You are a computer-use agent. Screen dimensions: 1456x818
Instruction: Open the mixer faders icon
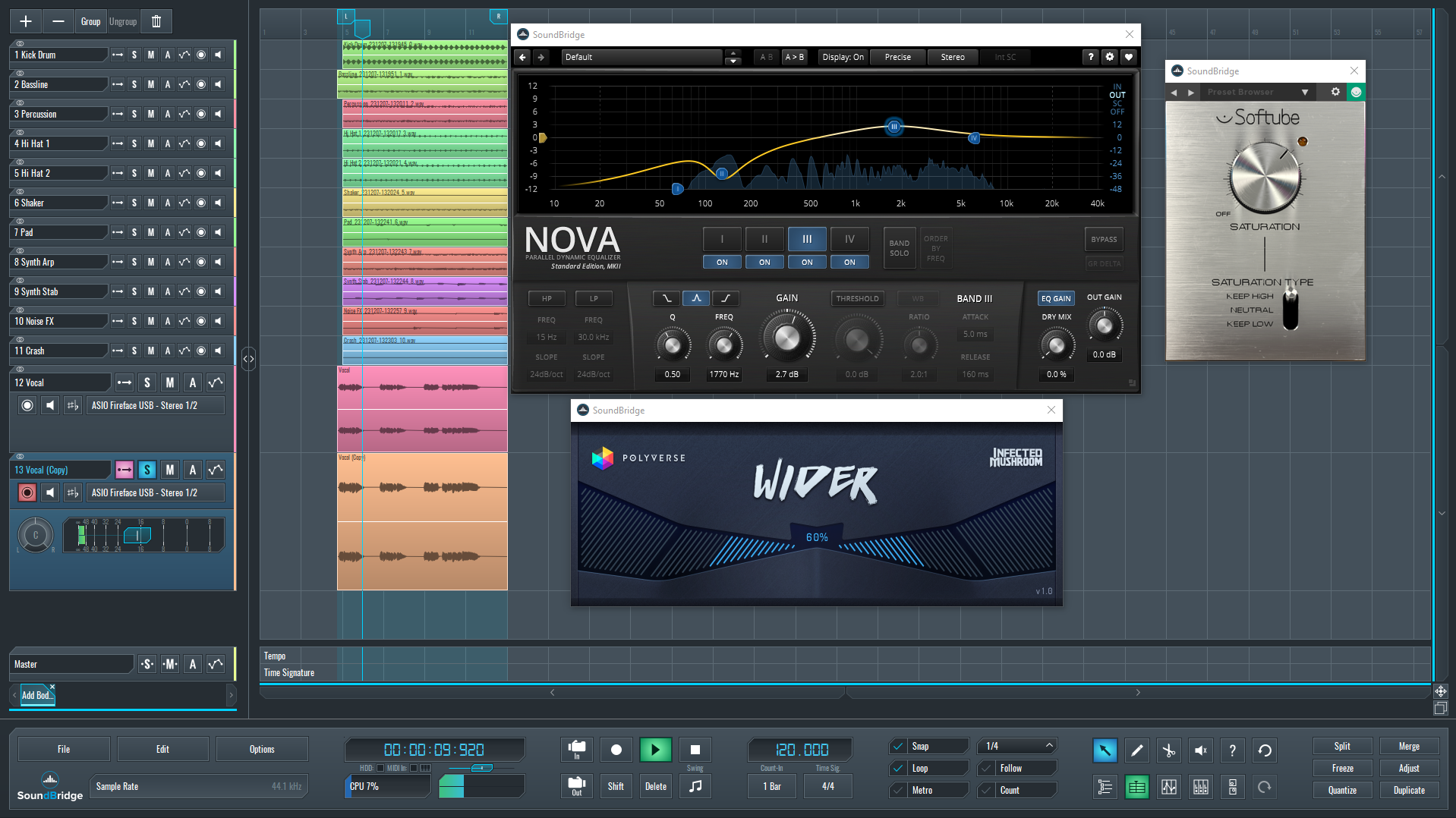click(x=1200, y=787)
